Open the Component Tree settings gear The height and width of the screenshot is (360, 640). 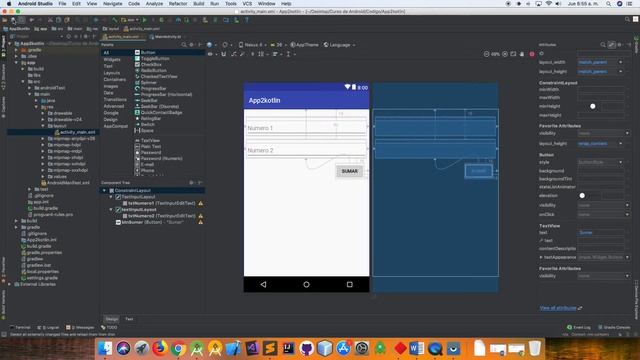click(x=191, y=182)
